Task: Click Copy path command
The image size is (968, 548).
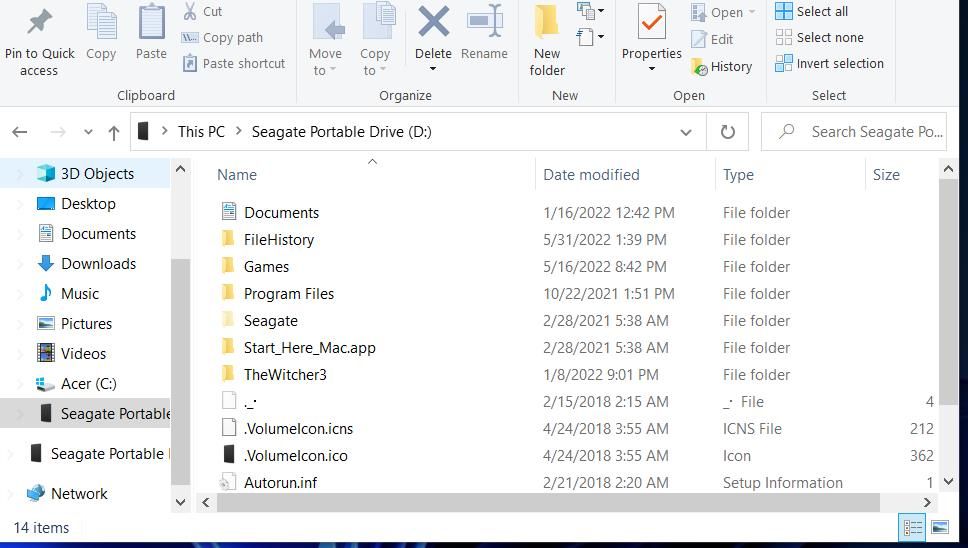Action: [222, 38]
